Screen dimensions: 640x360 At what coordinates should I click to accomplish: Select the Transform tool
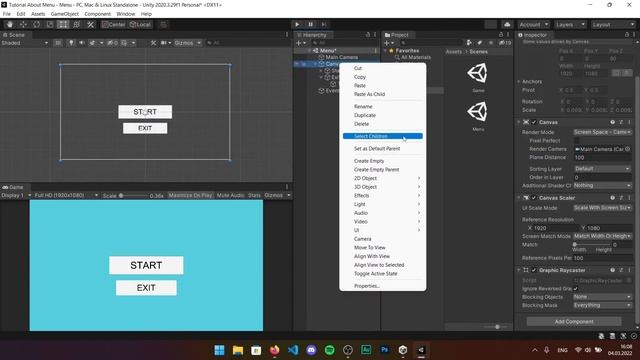pyautogui.click(x=77, y=24)
